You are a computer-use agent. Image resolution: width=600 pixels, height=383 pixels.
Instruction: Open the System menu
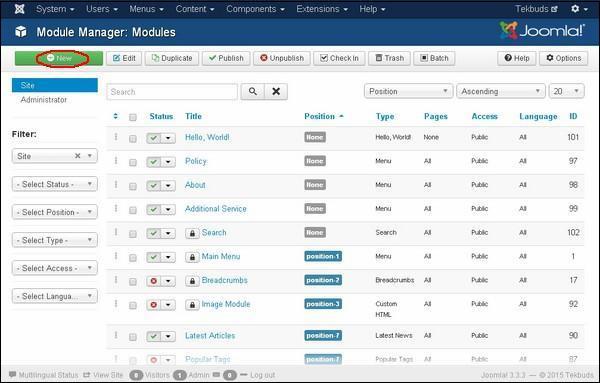55,9
